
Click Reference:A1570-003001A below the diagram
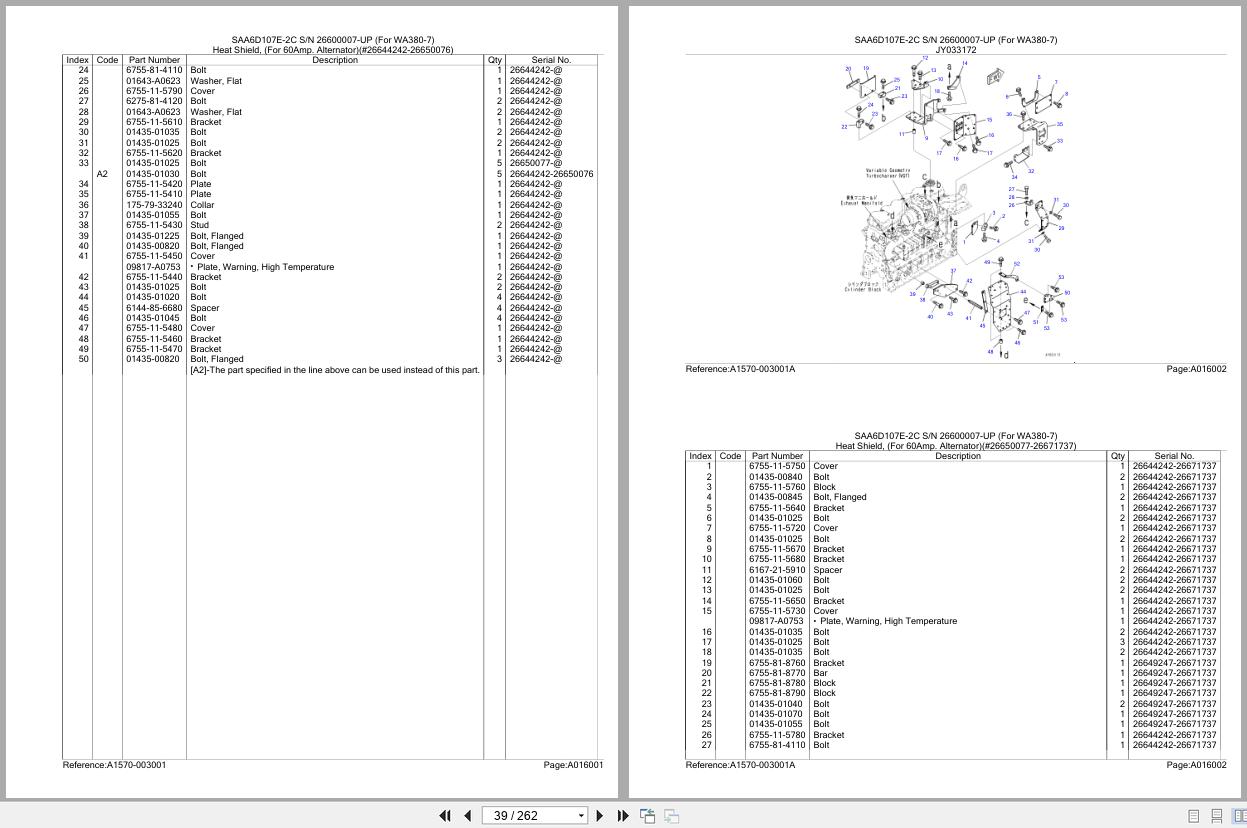(x=740, y=369)
